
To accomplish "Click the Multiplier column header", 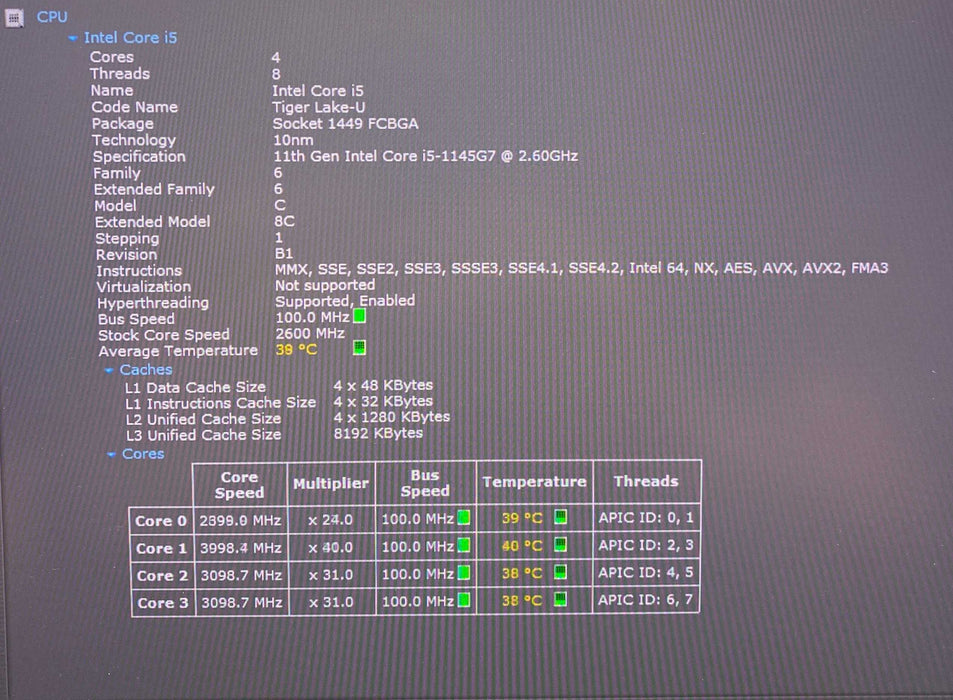I will pyautogui.click(x=331, y=484).
